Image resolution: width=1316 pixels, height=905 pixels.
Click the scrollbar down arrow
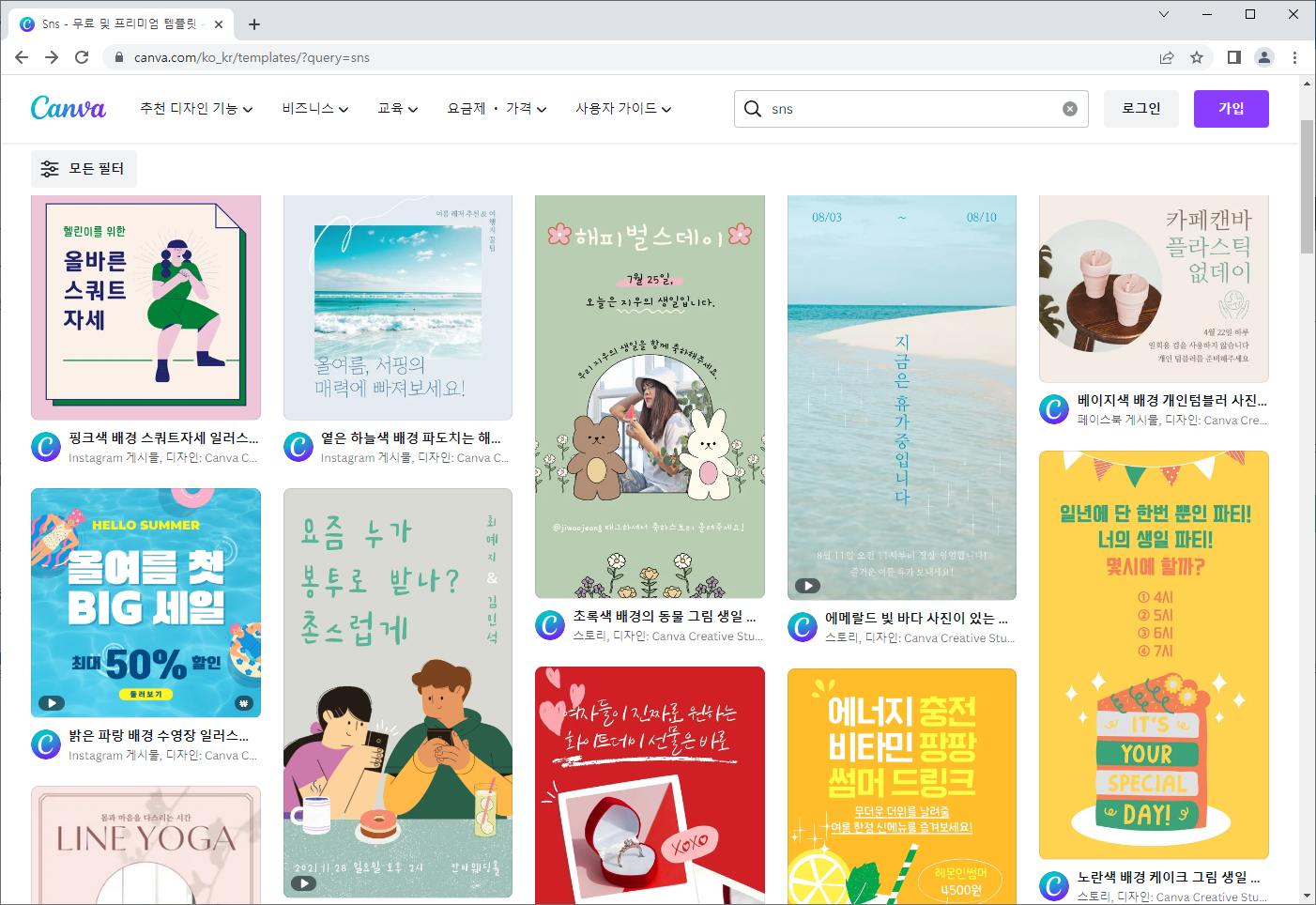[1307, 897]
